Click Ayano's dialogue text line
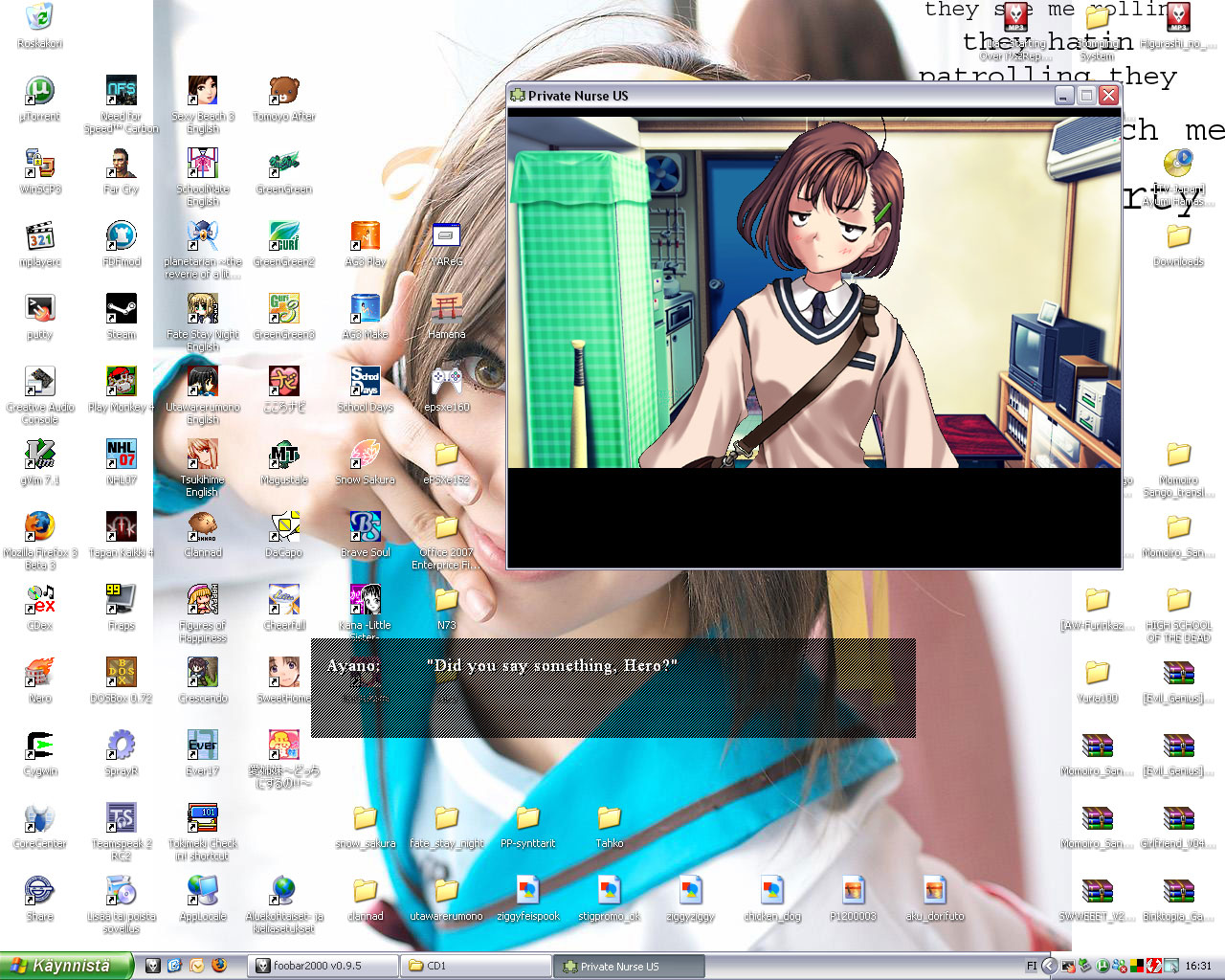The width and height of the screenshot is (1225, 980). (552, 666)
